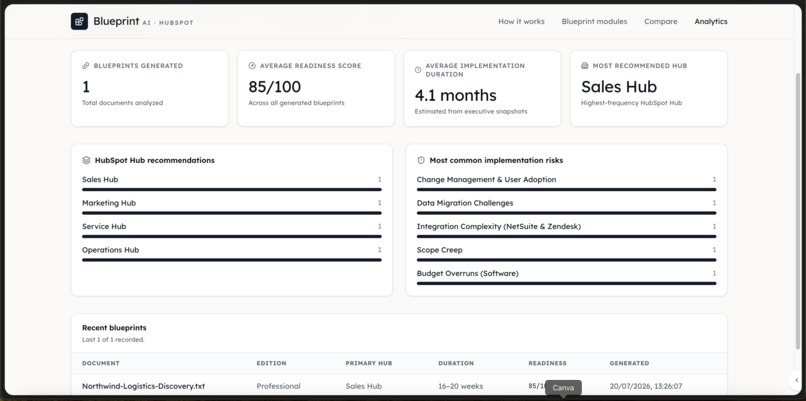
Task: Click the 'Recent blueprints' heading
Action: (114, 327)
